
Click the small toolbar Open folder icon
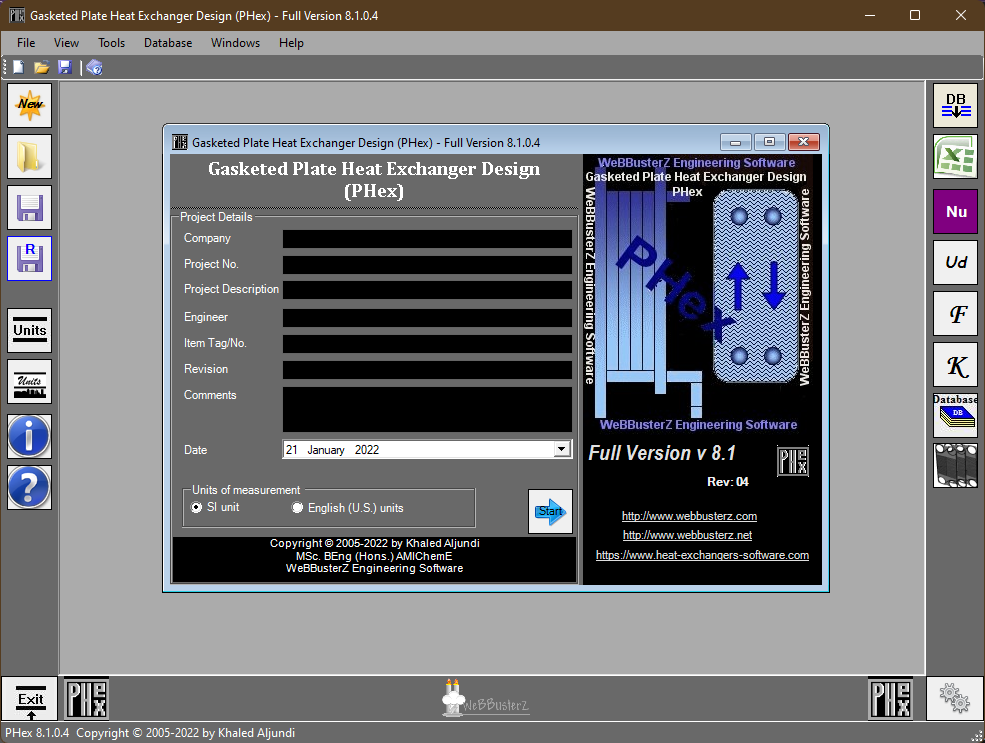(41, 67)
